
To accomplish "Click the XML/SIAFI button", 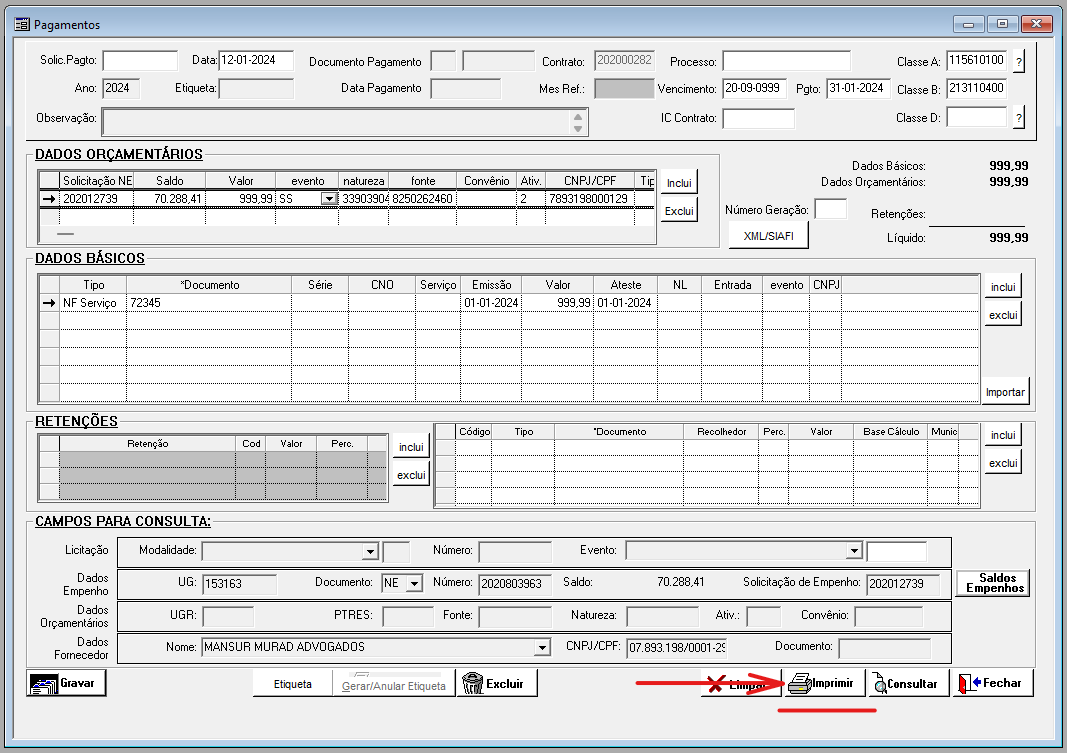I will (x=768, y=235).
